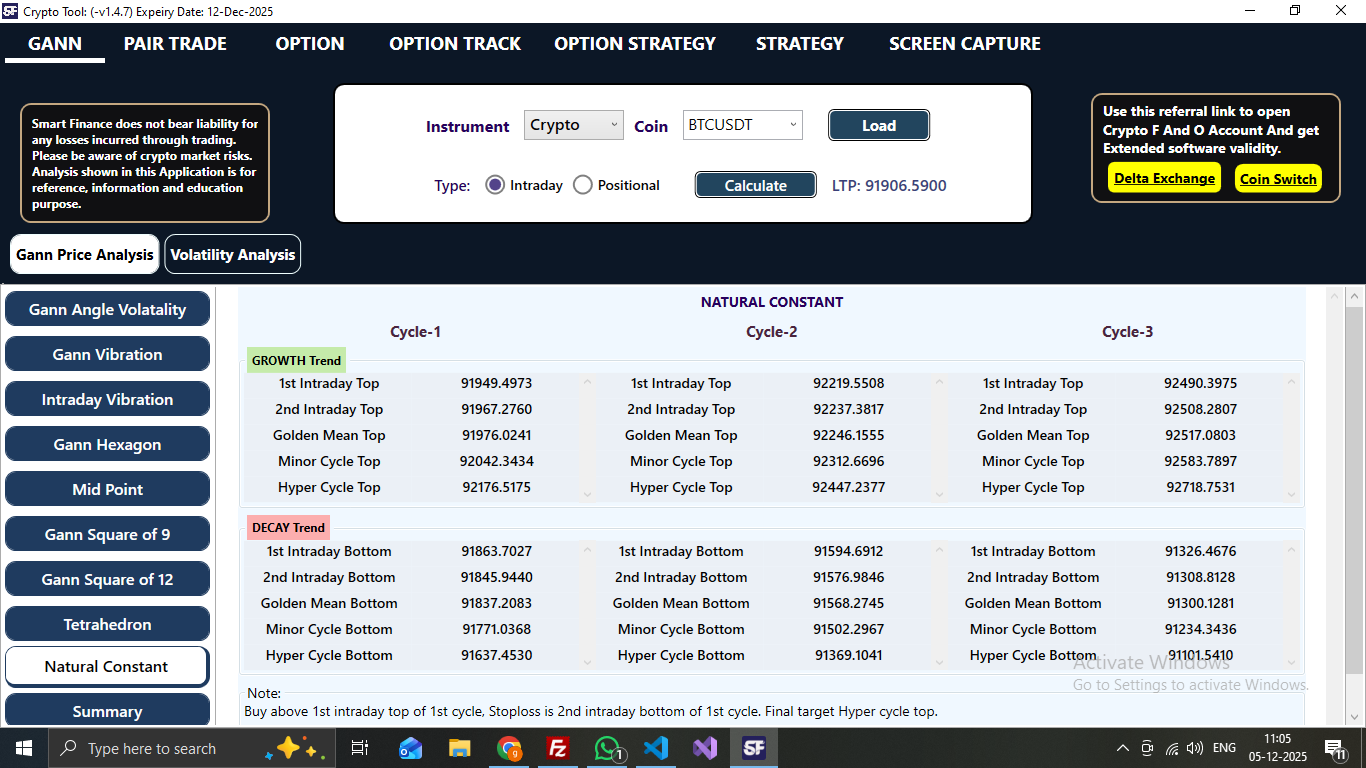The image size is (1366, 768).
Task: Select Gann Square of 9 analysis
Action: click(107, 534)
